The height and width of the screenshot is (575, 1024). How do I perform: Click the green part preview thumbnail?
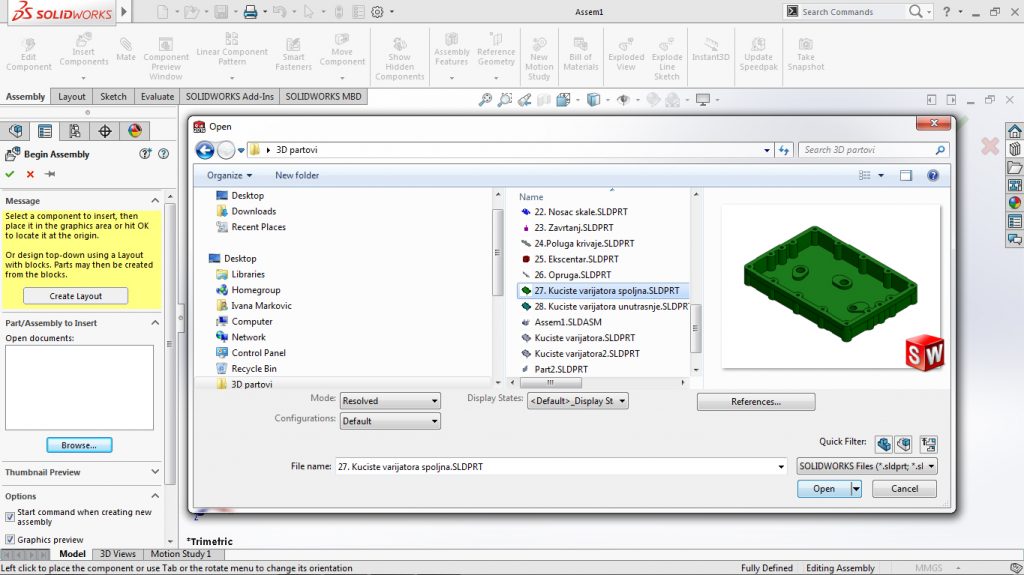click(831, 286)
